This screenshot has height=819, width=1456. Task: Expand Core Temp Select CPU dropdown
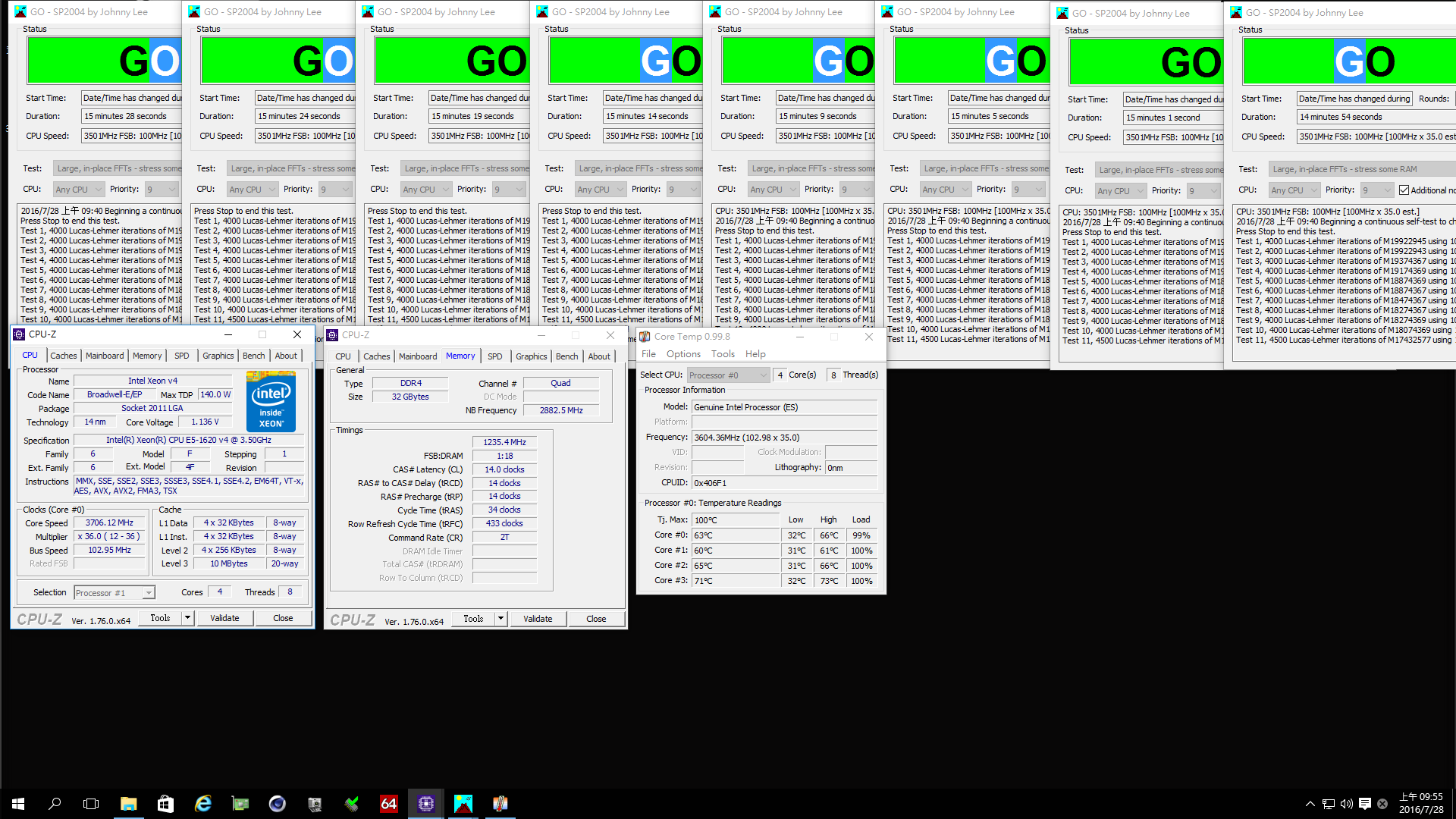(x=729, y=375)
